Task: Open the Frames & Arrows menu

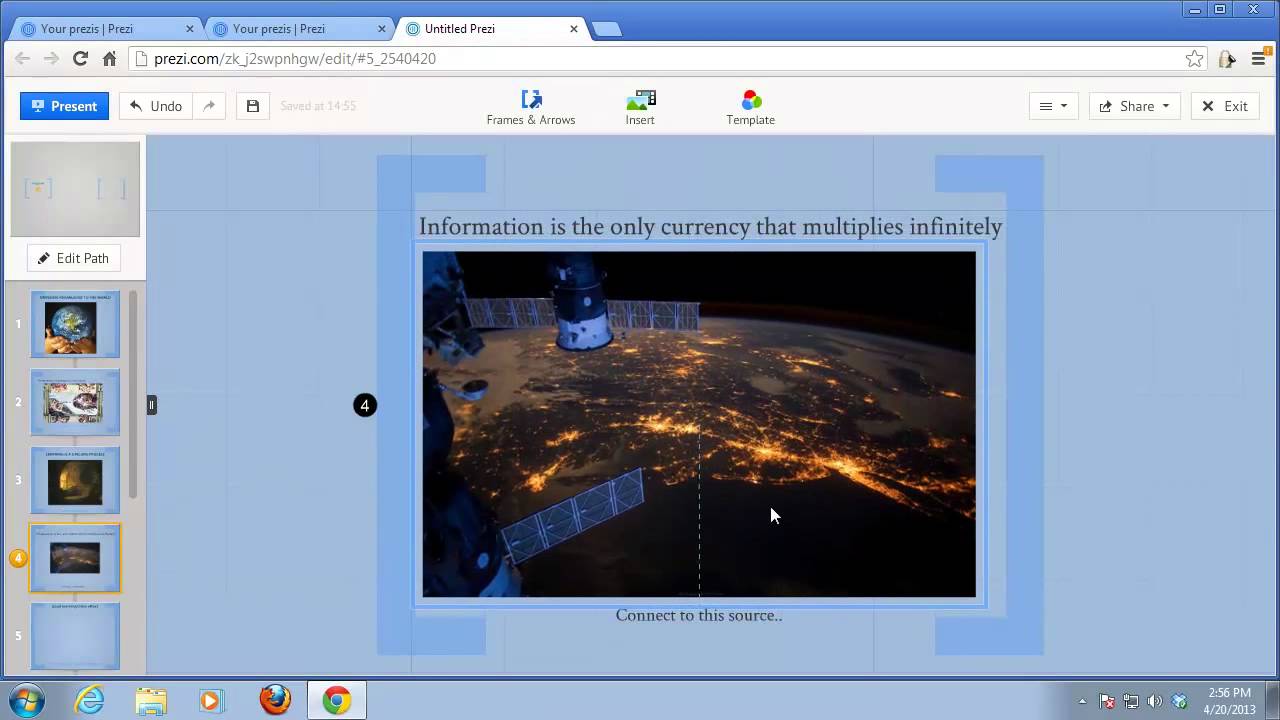Action: coord(531,107)
